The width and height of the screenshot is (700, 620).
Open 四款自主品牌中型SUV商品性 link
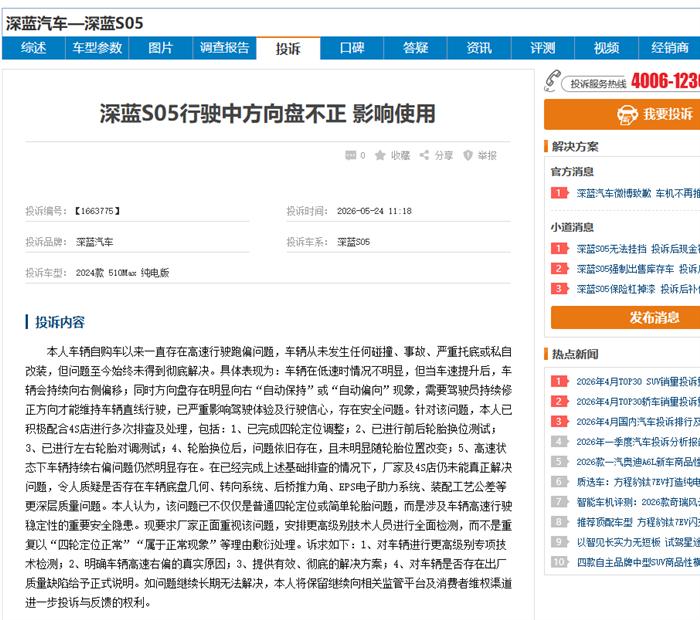(x=638, y=562)
